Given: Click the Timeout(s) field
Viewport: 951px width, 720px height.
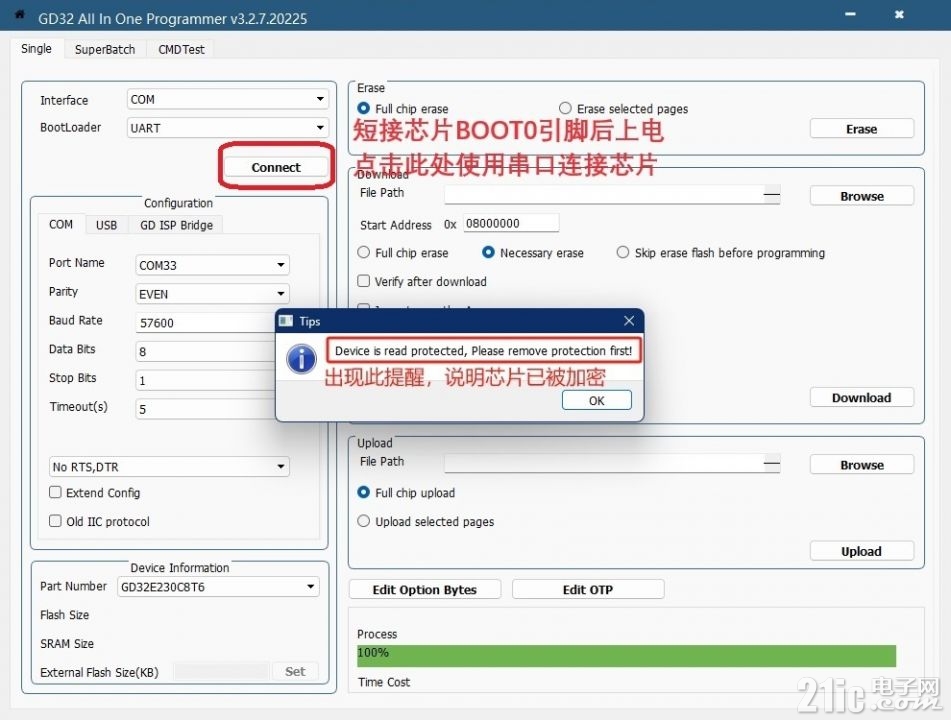Looking at the screenshot, I should coord(206,409).
